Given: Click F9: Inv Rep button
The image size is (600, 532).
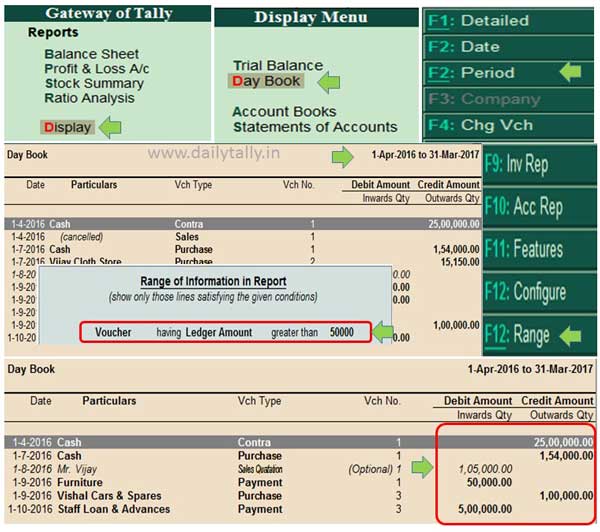Looking at the screenshot, I should pos(540,165).
